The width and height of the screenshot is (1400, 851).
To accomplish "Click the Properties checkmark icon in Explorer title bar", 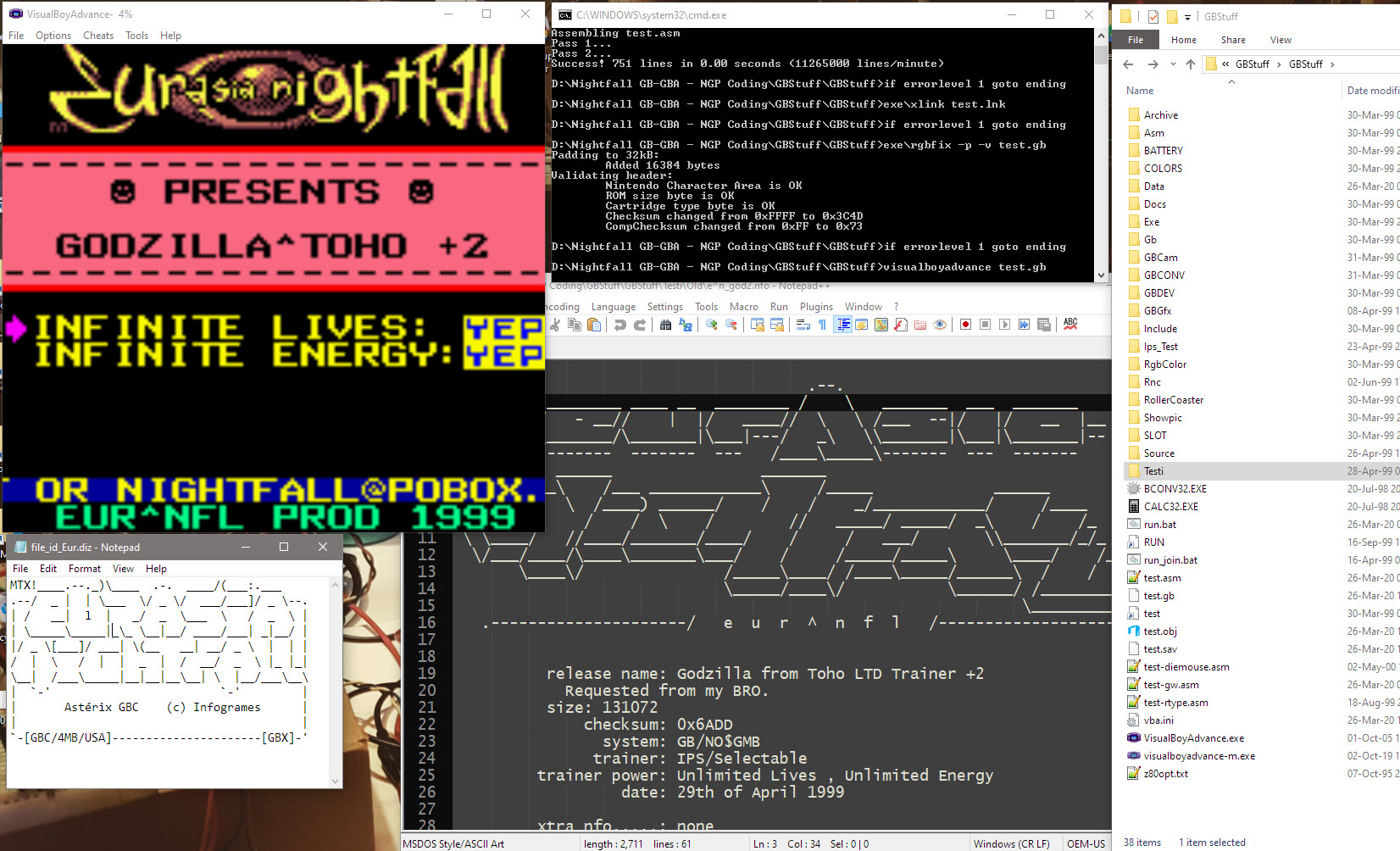I will [1153, 17].
